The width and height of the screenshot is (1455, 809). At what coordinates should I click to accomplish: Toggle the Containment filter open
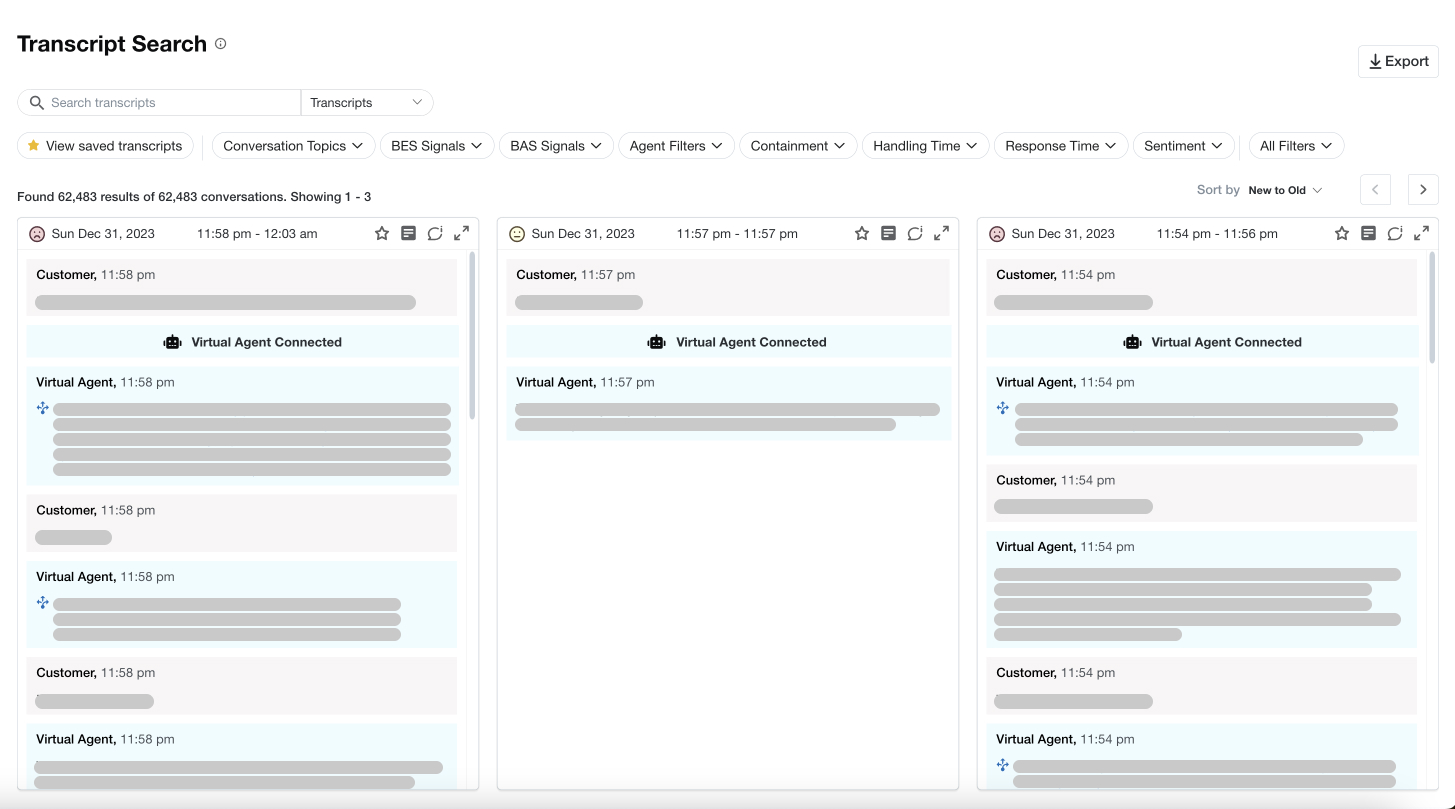tap(797, 145)
